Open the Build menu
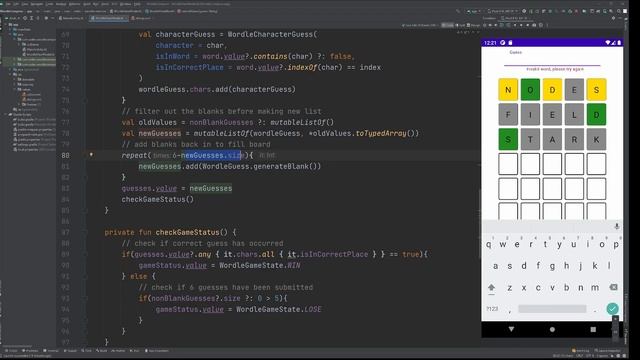The image size is (640, 360). tap(87, 4)
